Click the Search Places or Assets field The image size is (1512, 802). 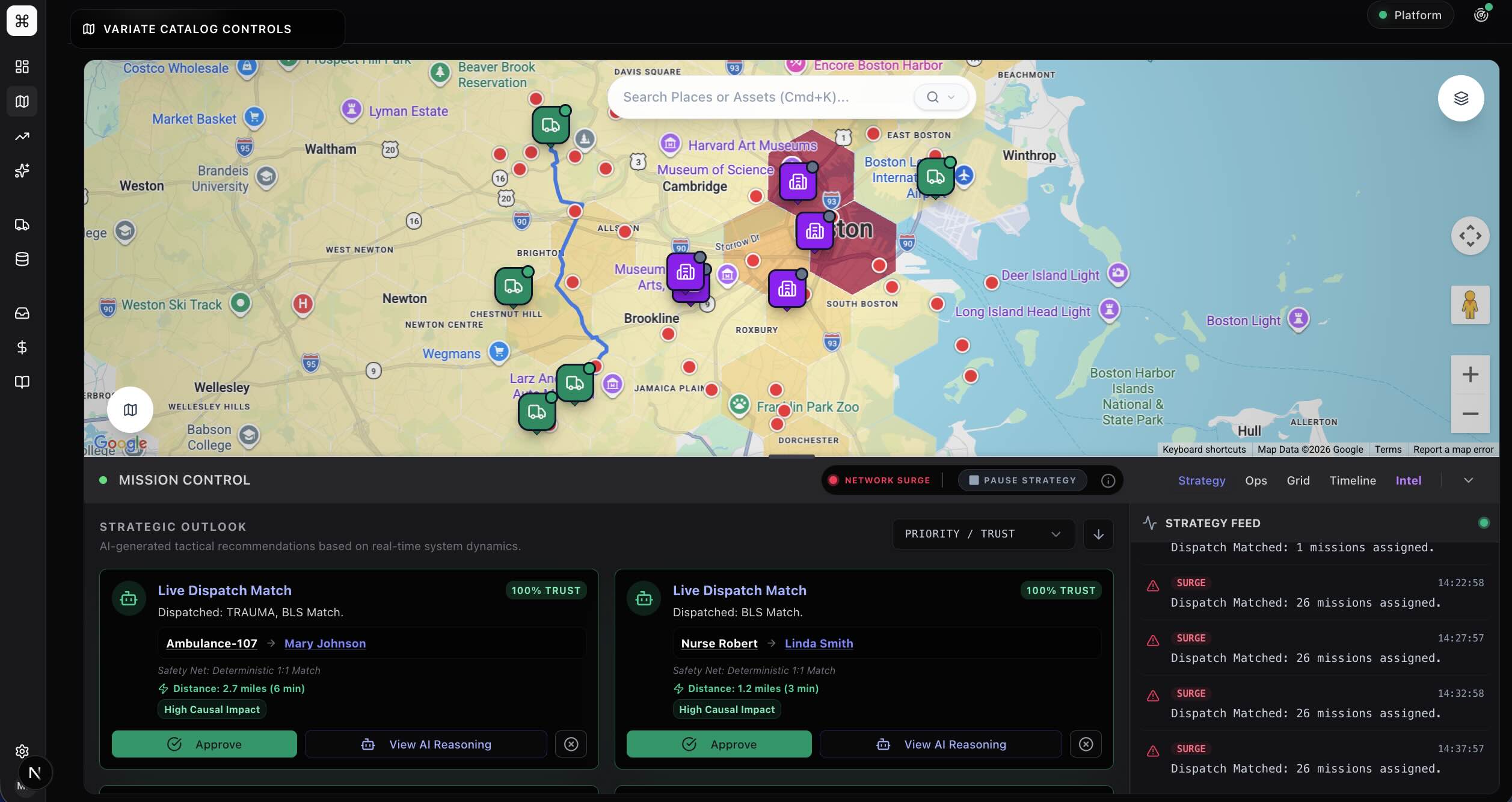[x=758, y=97]
